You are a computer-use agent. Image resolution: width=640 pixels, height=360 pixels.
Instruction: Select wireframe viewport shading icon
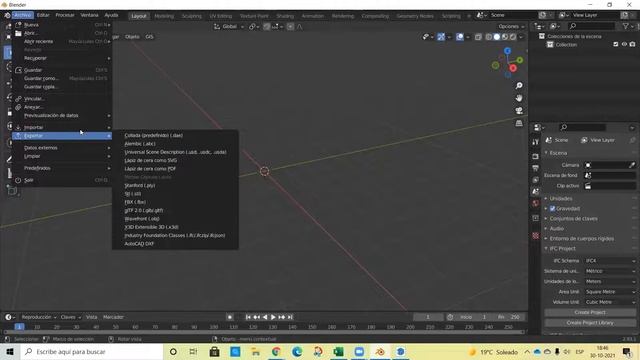click(489, 37)
